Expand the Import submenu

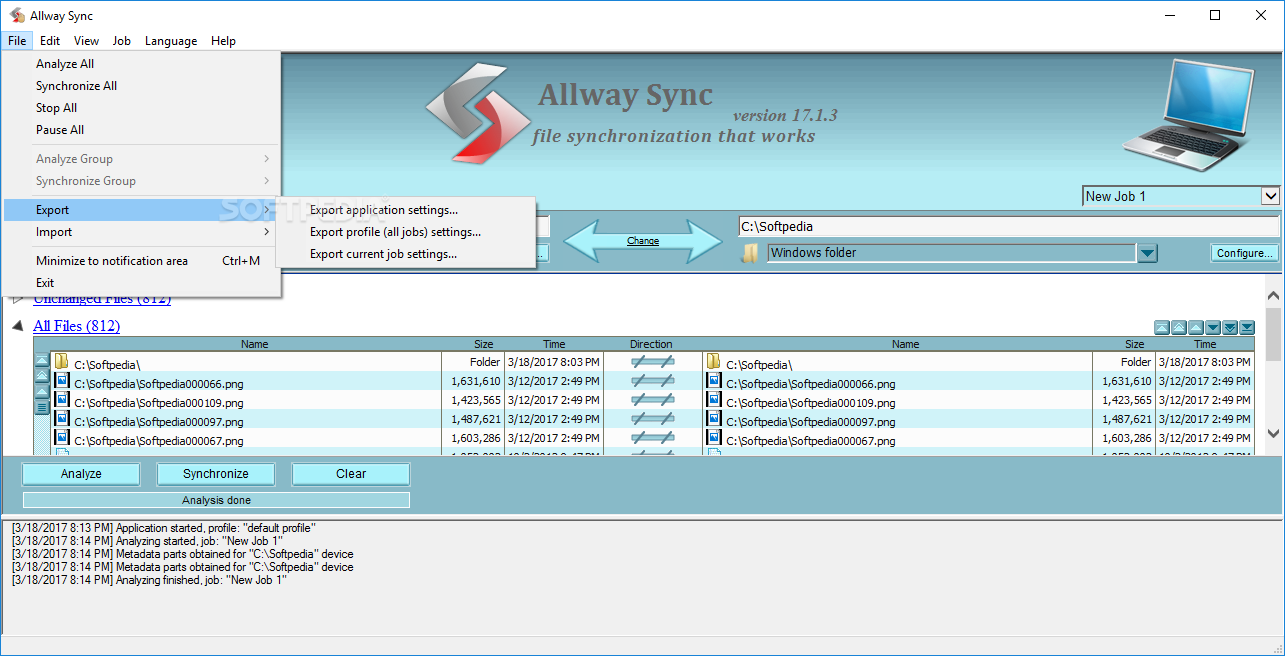(x=141, y=232)
